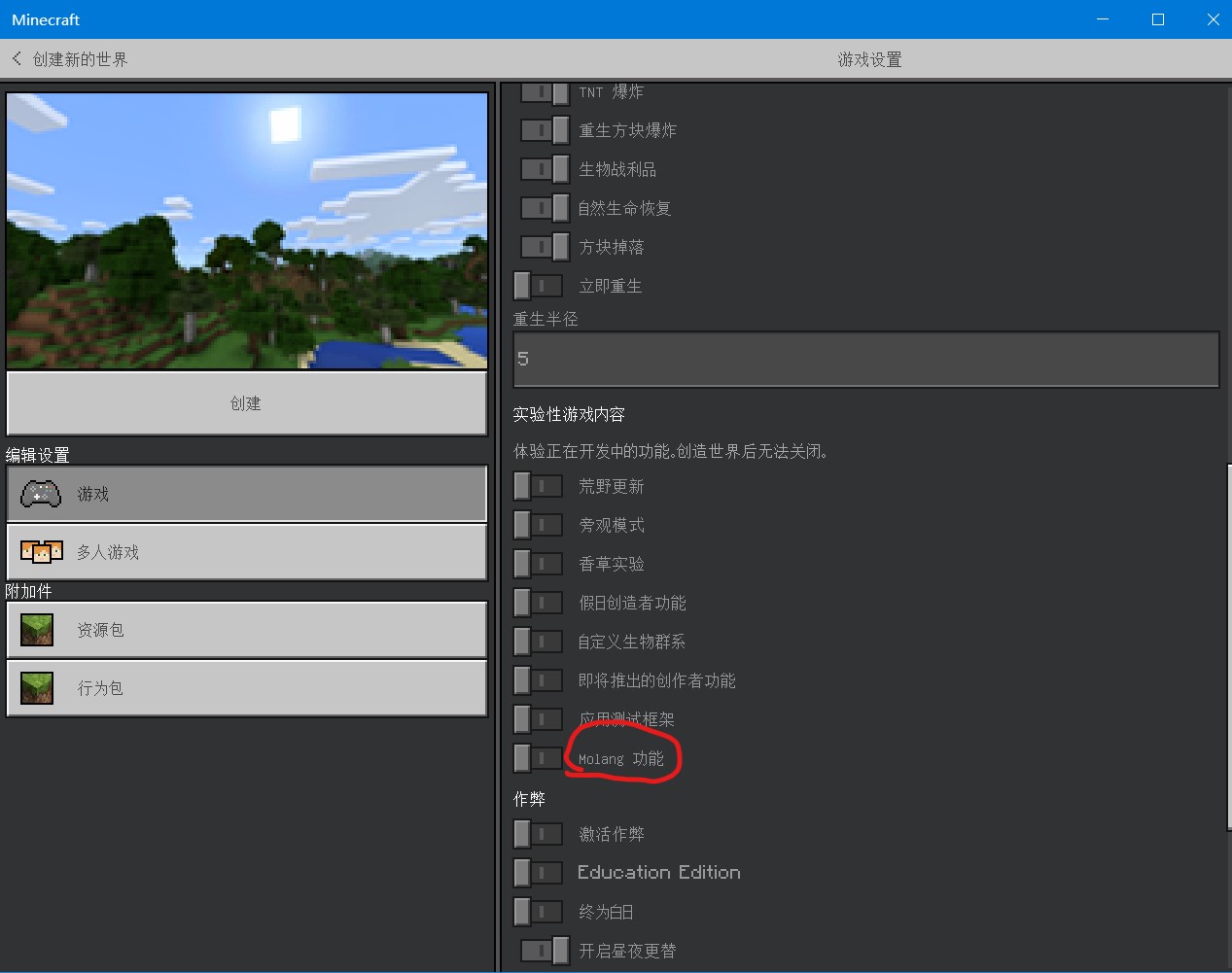This screenshot has width=1232, height=973.
Task: Disable the 生物战利品 switch
Action: coord(545,169)
